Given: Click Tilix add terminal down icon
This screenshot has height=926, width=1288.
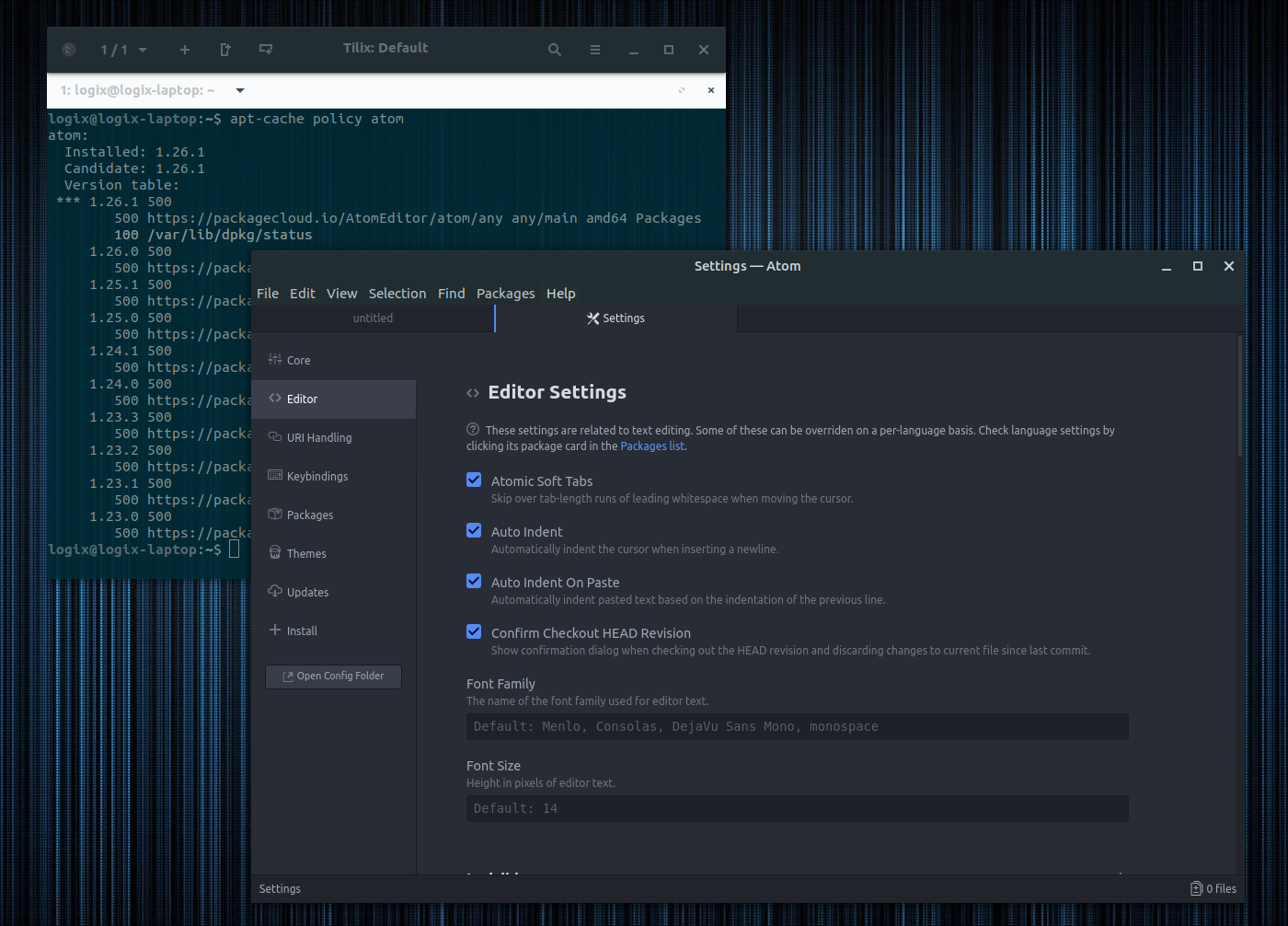Looking at the screenshot, I should coord(266,50).
